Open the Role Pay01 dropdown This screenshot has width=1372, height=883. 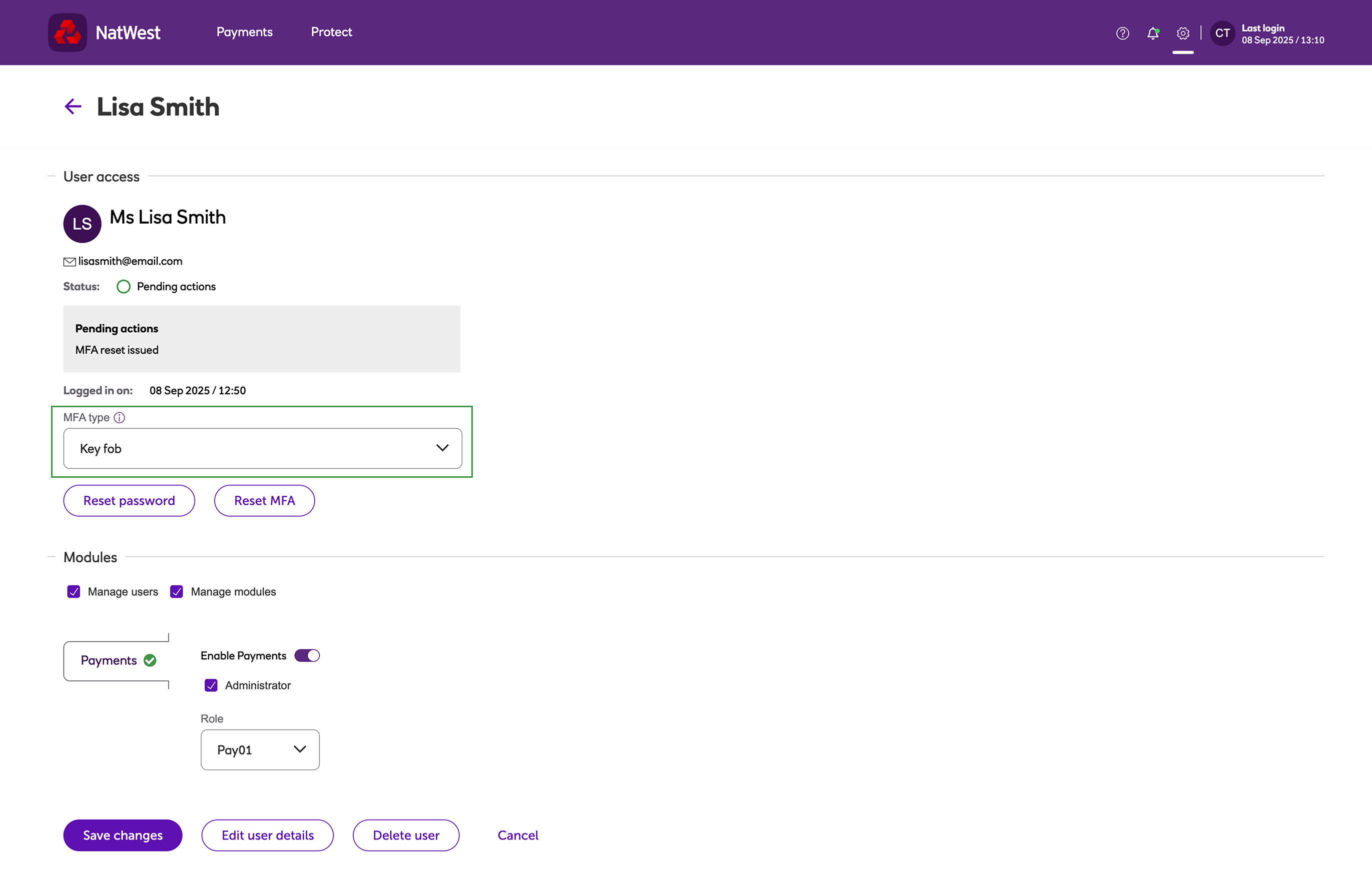(260, 749)
